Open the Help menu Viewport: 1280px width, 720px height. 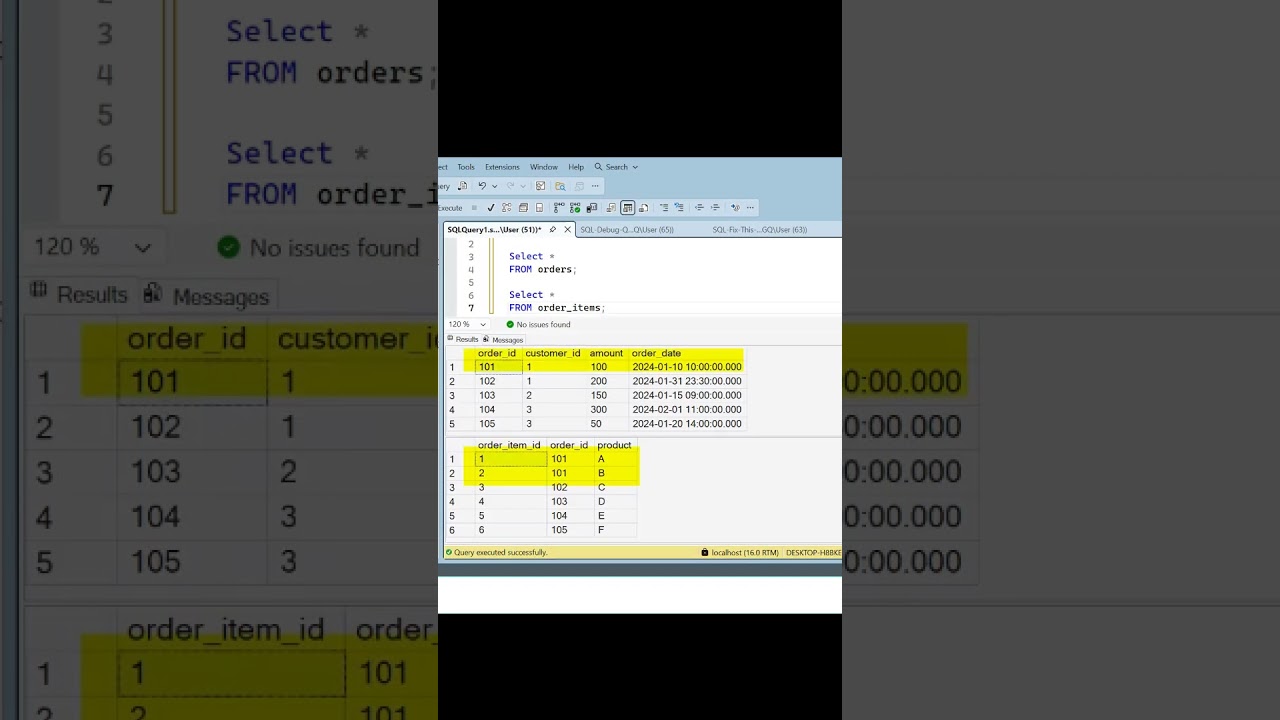[576, 167]
